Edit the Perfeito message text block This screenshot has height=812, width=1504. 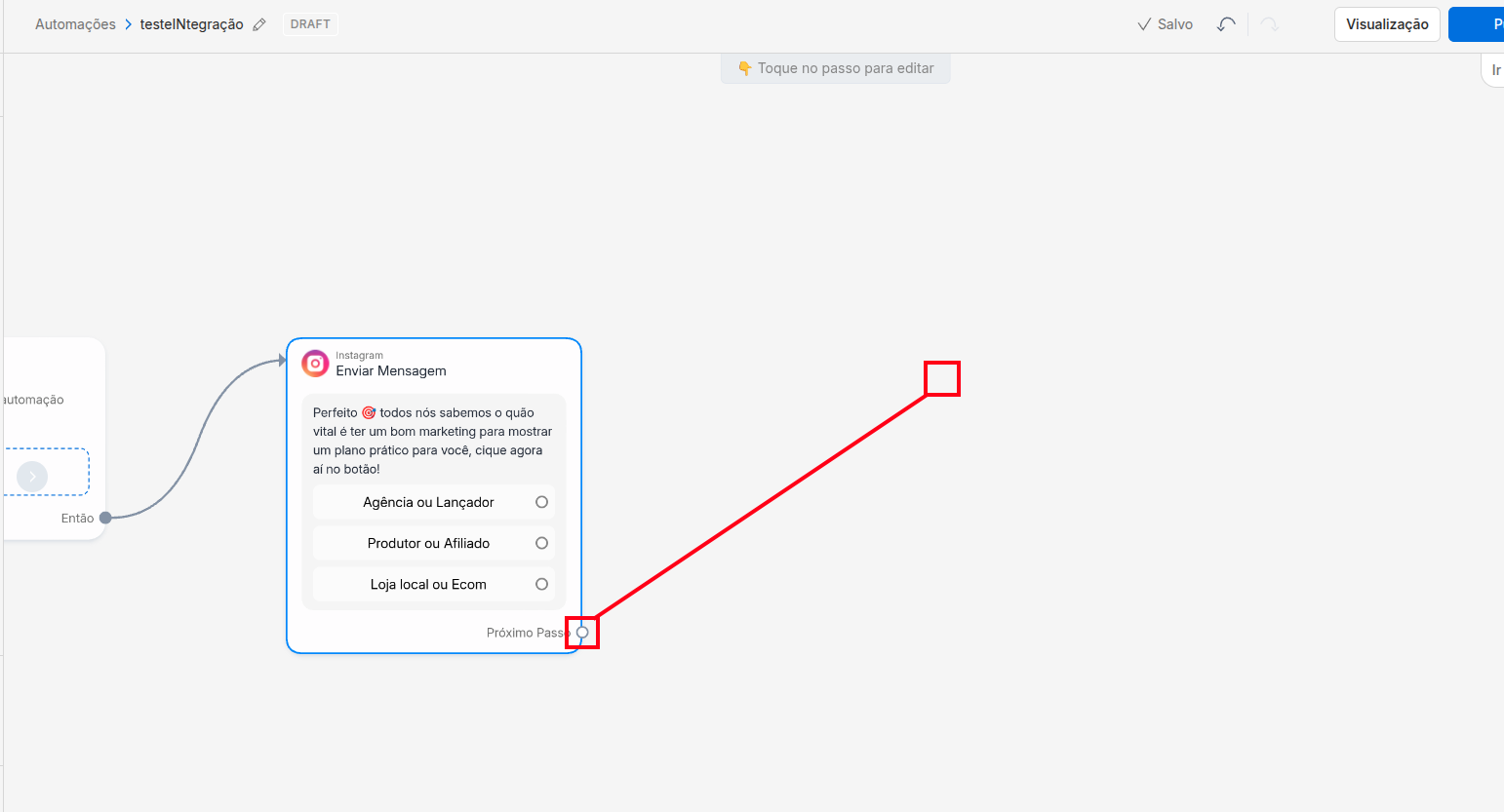click(433, 441)
